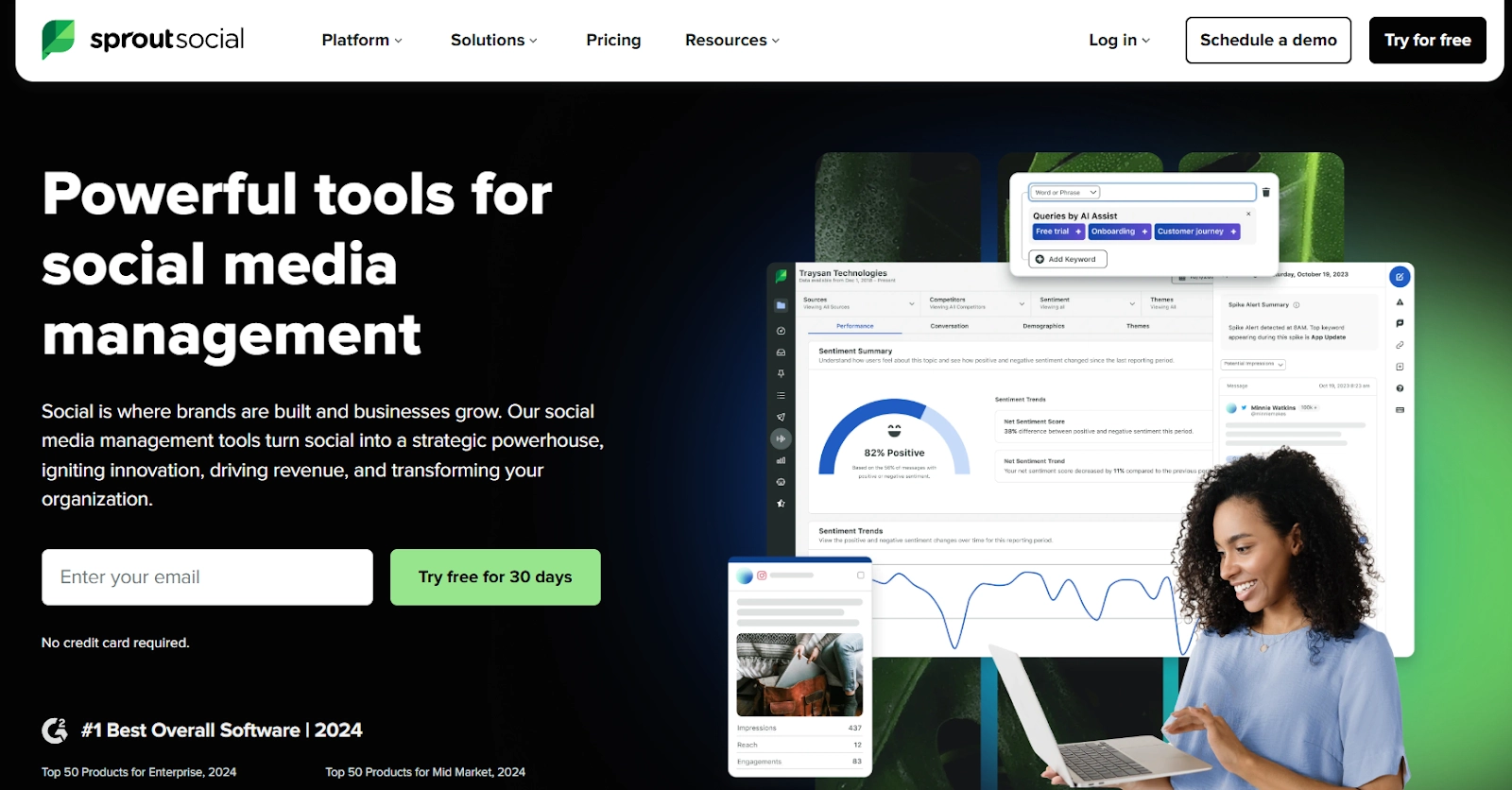Screen dimensions: 1512x790
Task: Open the bar chart reports icon
Action: [781, 460]
